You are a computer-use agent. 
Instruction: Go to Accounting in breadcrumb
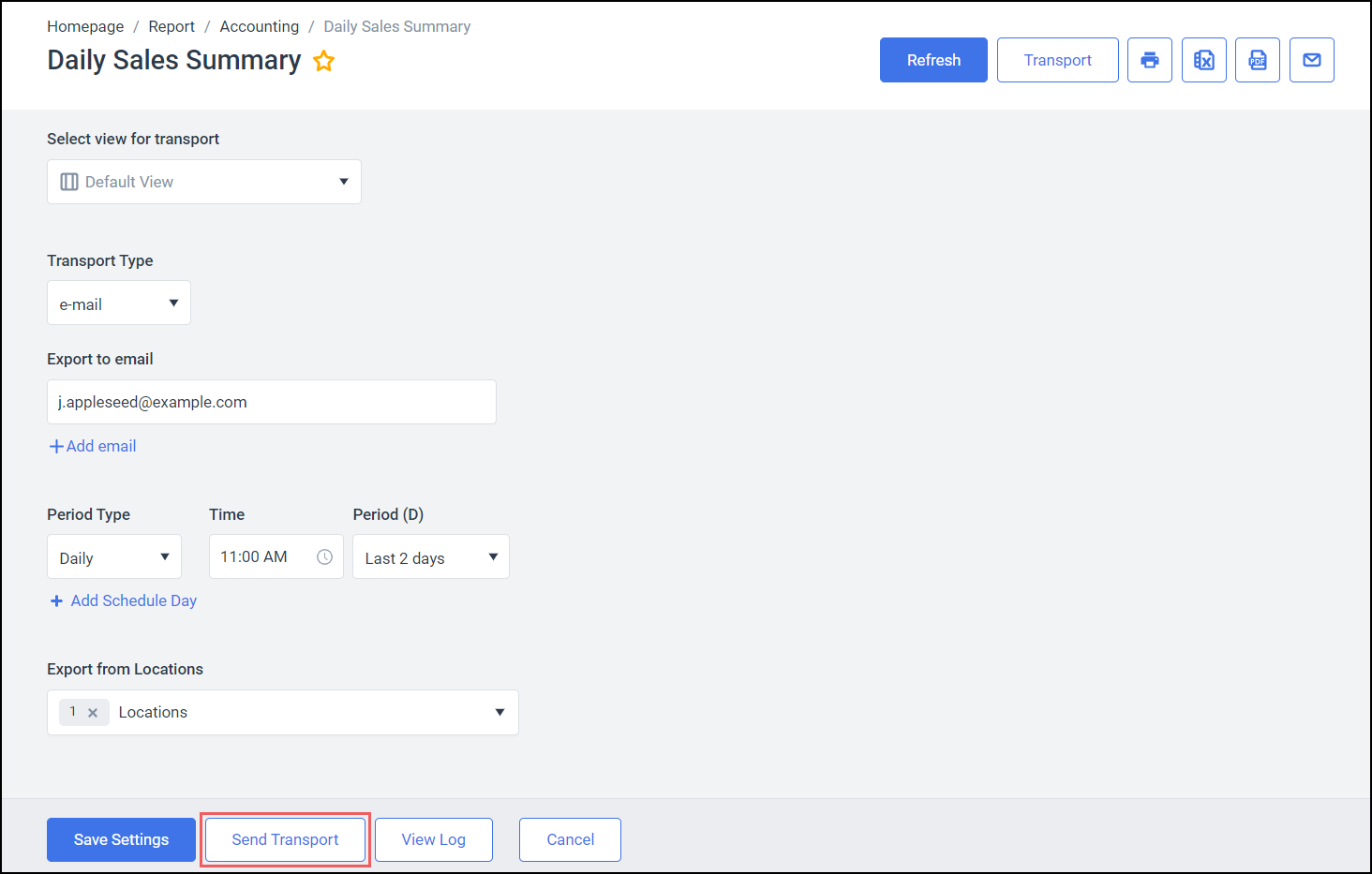coord(259,26)
